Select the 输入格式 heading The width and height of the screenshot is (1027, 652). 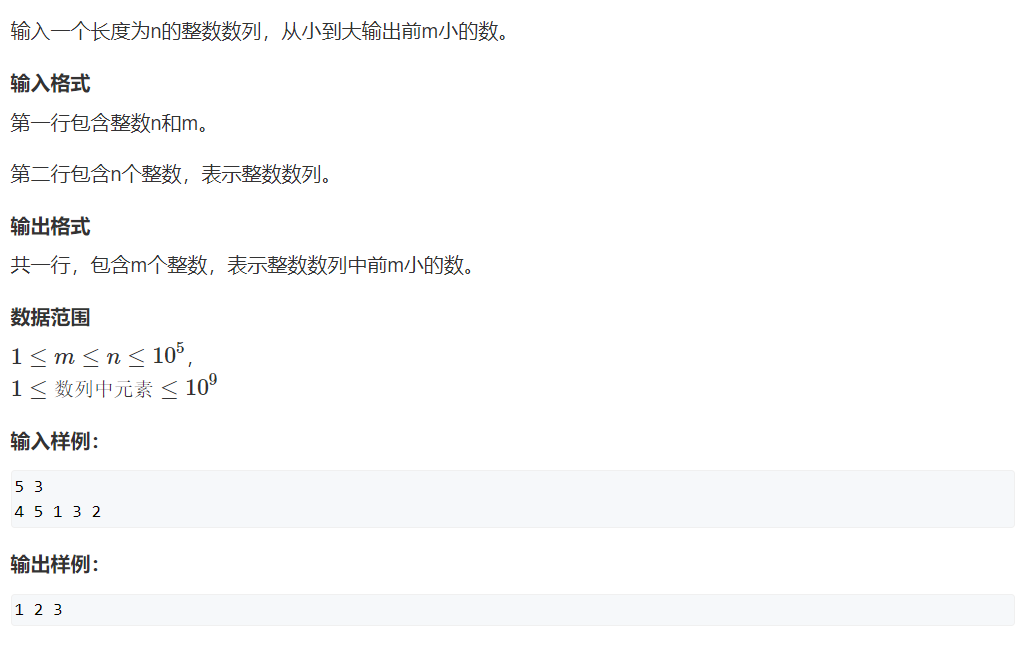[50, 84]
